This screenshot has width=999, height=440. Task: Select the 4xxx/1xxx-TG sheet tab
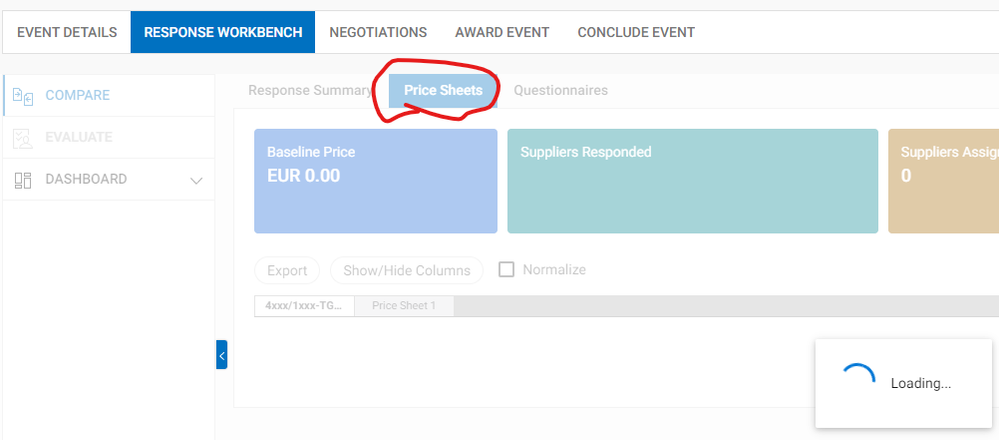click(304, 306)
